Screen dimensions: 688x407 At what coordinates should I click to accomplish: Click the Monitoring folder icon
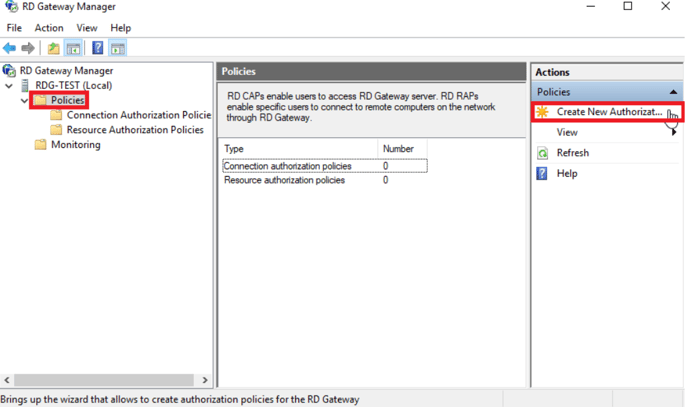point(40,145)
